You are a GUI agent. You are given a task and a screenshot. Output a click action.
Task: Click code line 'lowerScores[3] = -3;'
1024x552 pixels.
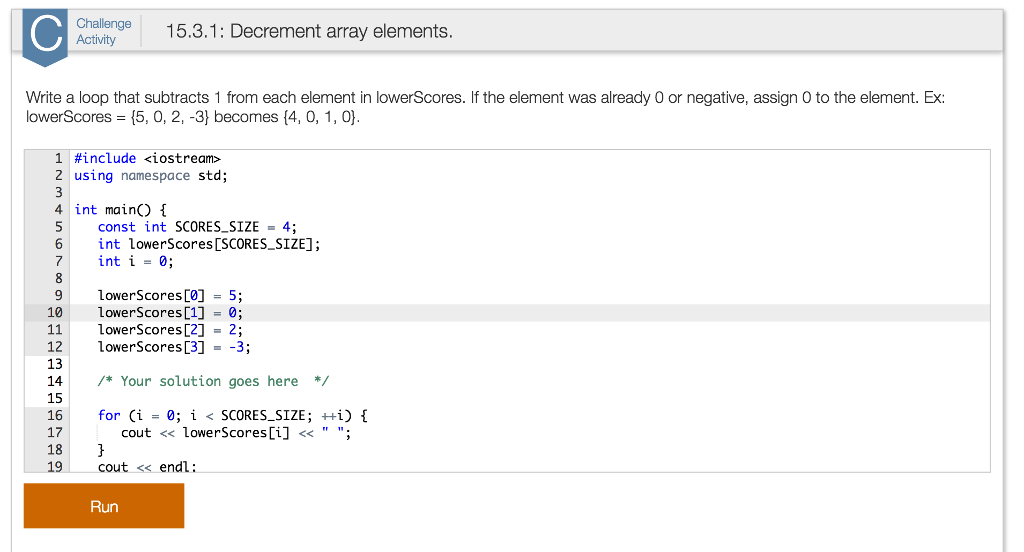coord(174,347)
